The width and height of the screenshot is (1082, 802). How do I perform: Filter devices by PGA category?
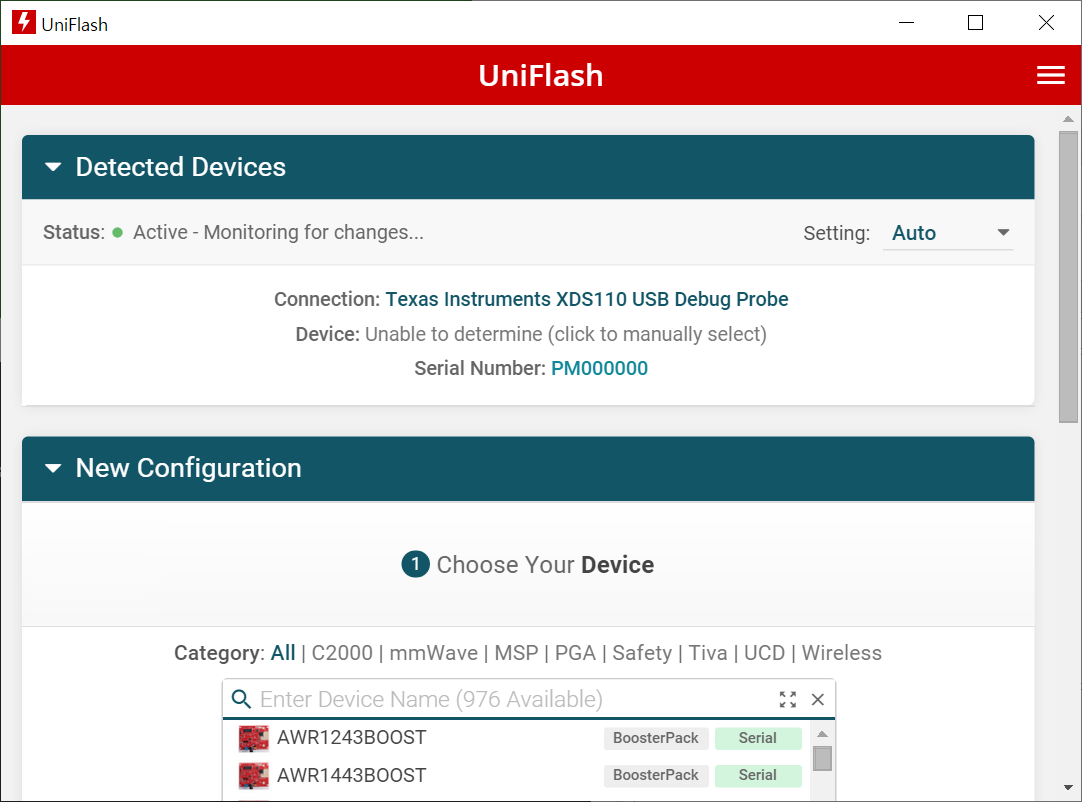(575, 653)
